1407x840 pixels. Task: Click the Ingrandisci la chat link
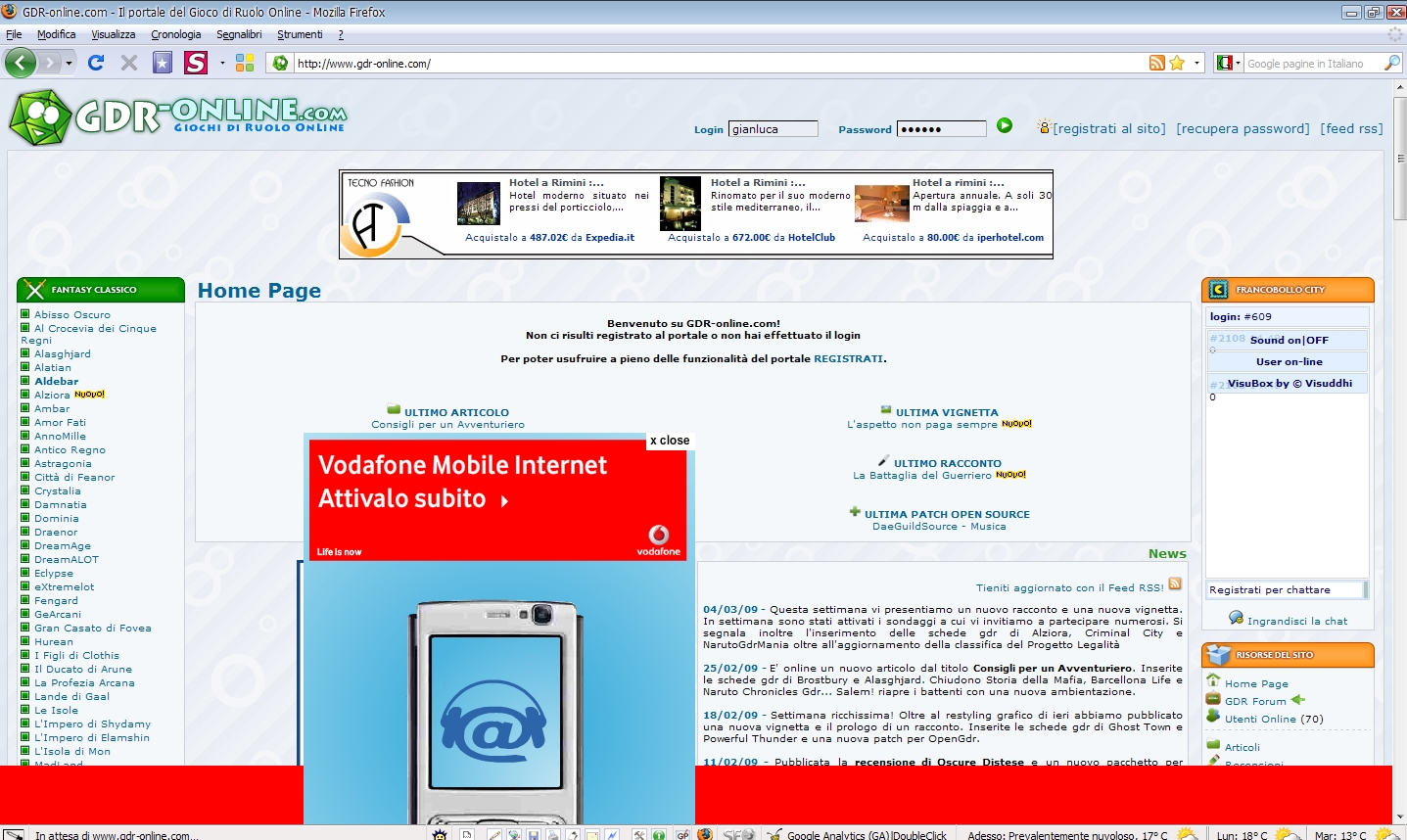pos(1297,621)
